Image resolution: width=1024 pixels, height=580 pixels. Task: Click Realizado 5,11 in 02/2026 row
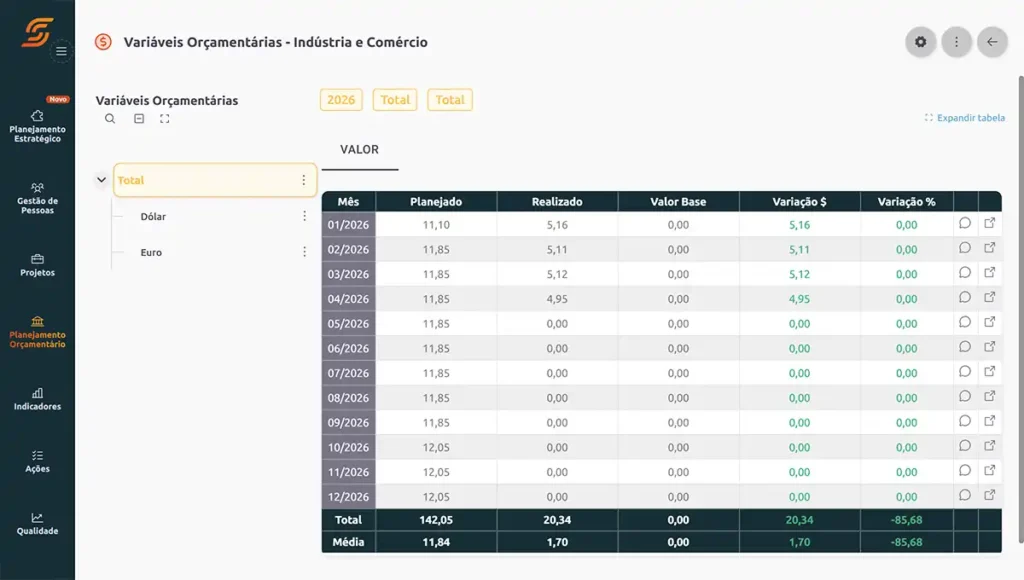[x=557, y=250]
